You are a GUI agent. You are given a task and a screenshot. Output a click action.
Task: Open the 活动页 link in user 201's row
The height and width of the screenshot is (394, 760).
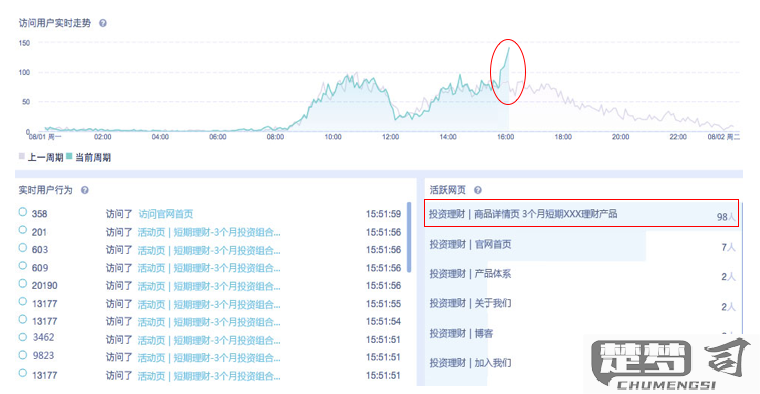click(209, 232)
